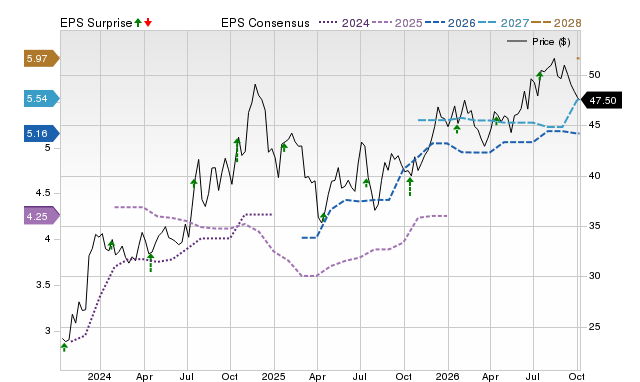Click the green up arrow in EPS Surprise legend
Image resolution: width=640 pixels, height=382 pixels.
pos(138,22)
